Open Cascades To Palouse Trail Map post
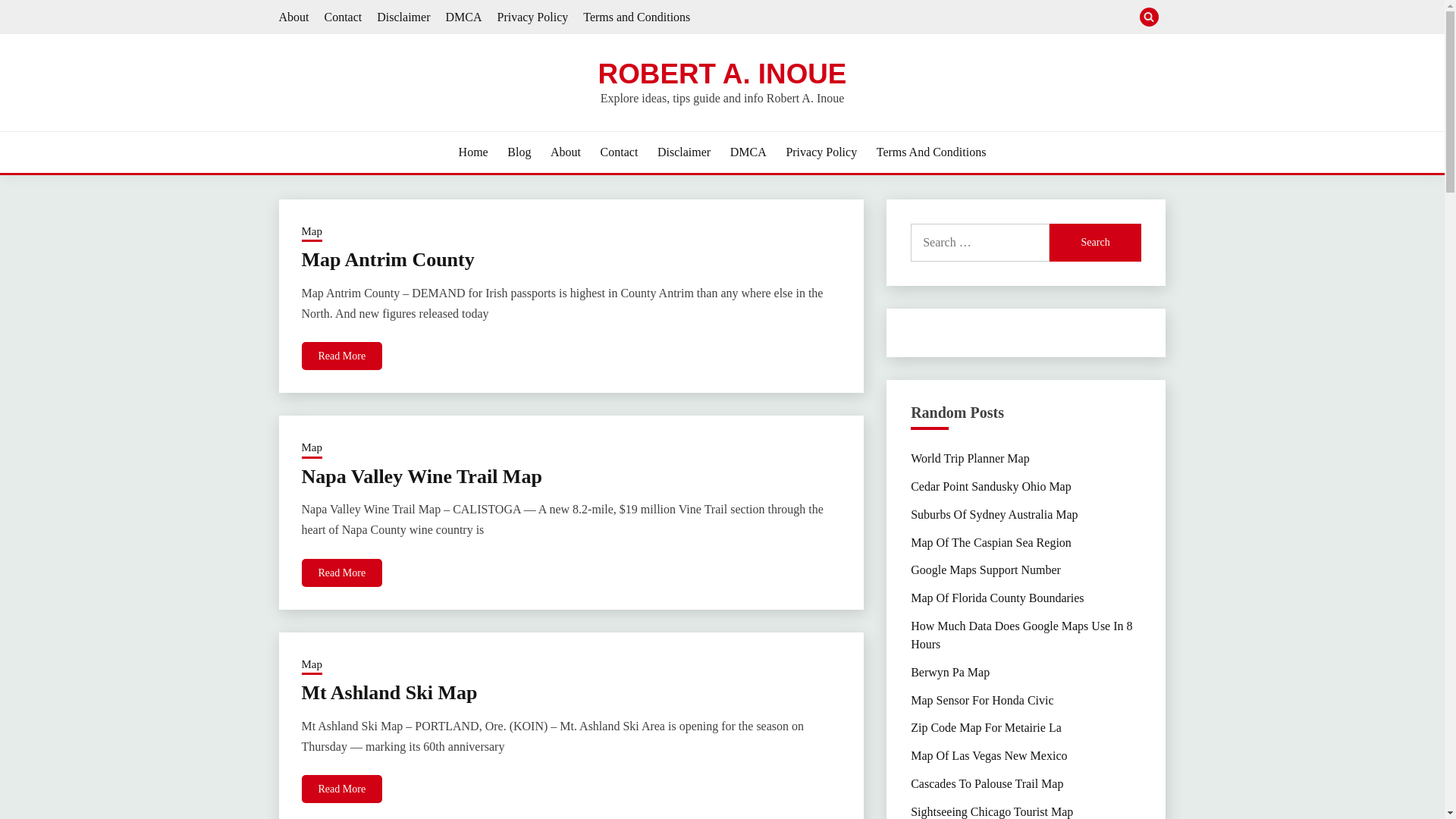Screen dimensions: 1456x819 pyautogui.click(x=987, y=784)
